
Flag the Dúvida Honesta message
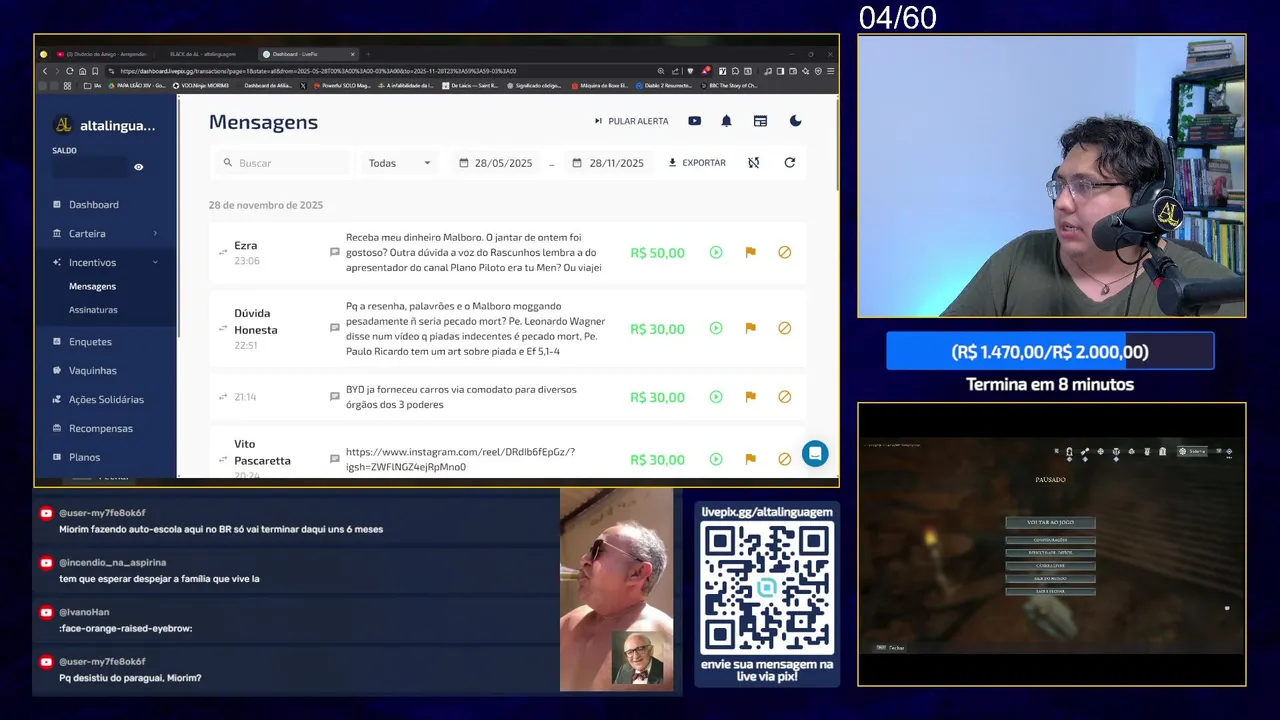click(750, 328)
